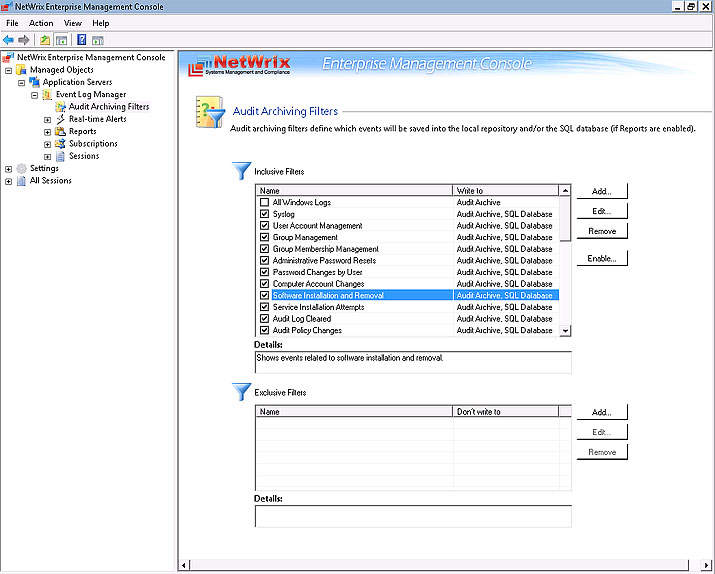Click the Name column header in Inclusive Filters
Screen dimensions: 715x574
click(354, 191)
